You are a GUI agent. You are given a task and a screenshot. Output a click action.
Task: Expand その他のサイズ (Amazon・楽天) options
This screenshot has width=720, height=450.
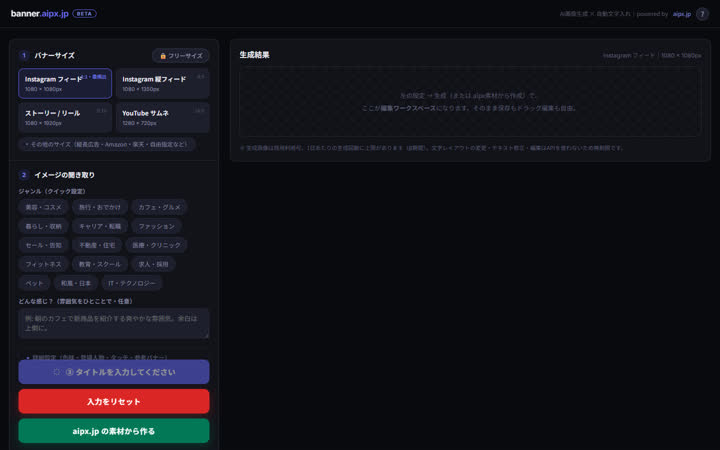(x=107, y=144)
